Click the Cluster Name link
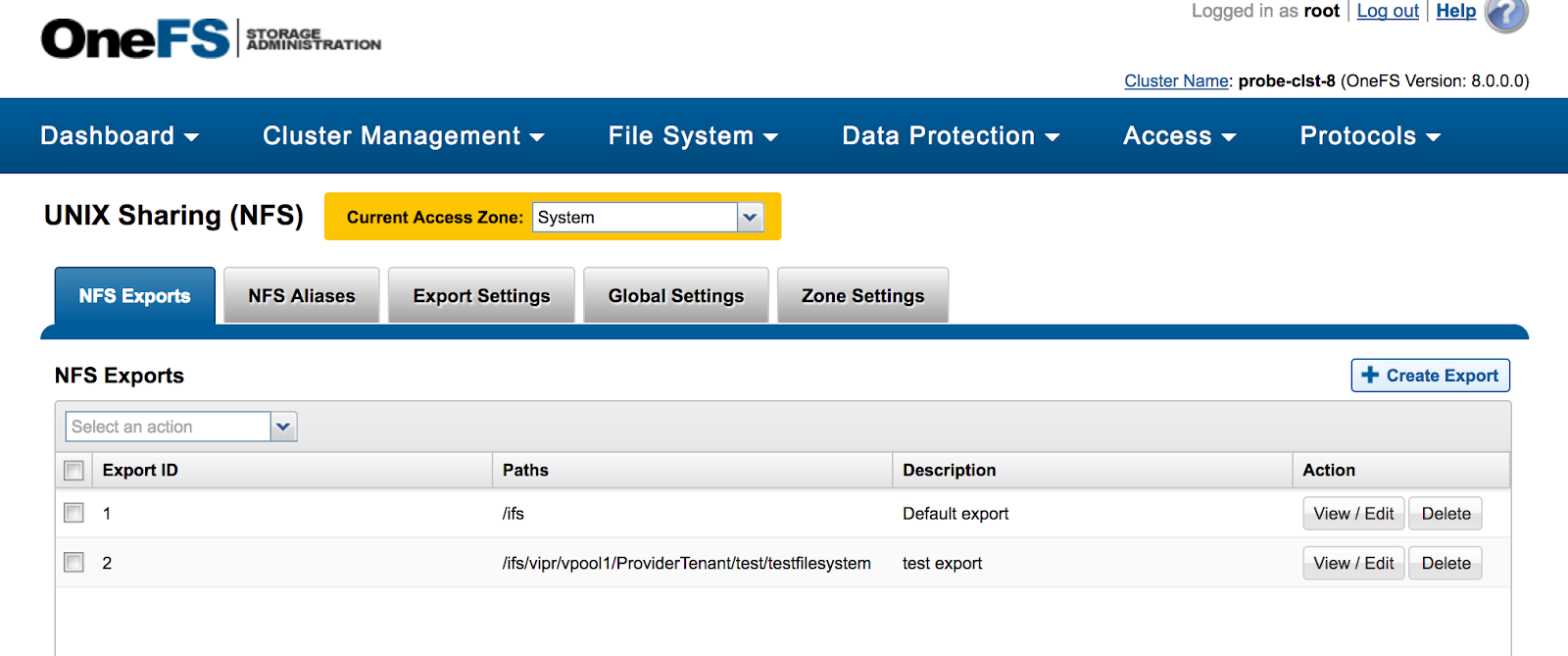 click(x=1176, y=81)
